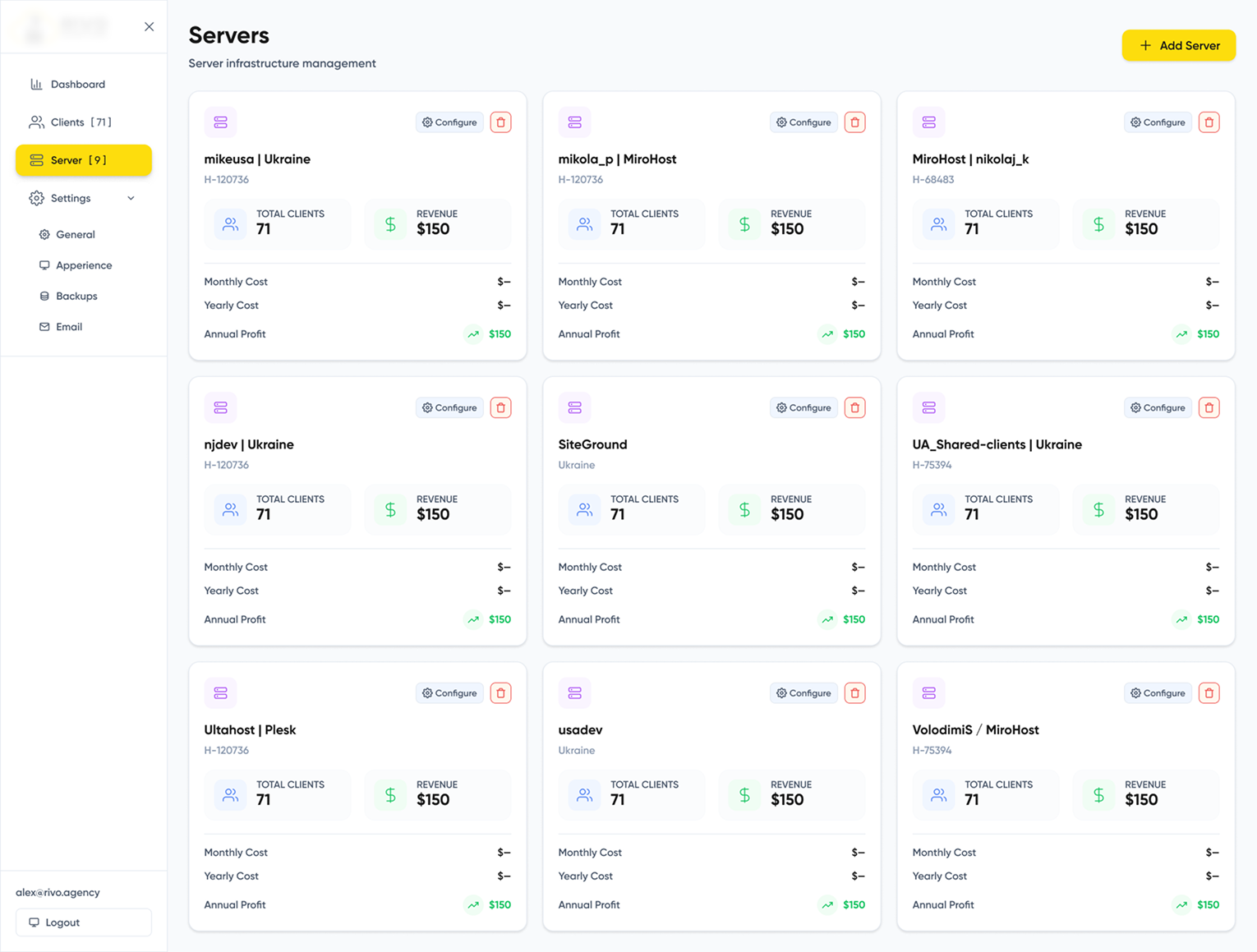Click the gear icon next to Configure on MiroHost
This screenshot has height=952, width=1257.
[x=1135, y=122]
